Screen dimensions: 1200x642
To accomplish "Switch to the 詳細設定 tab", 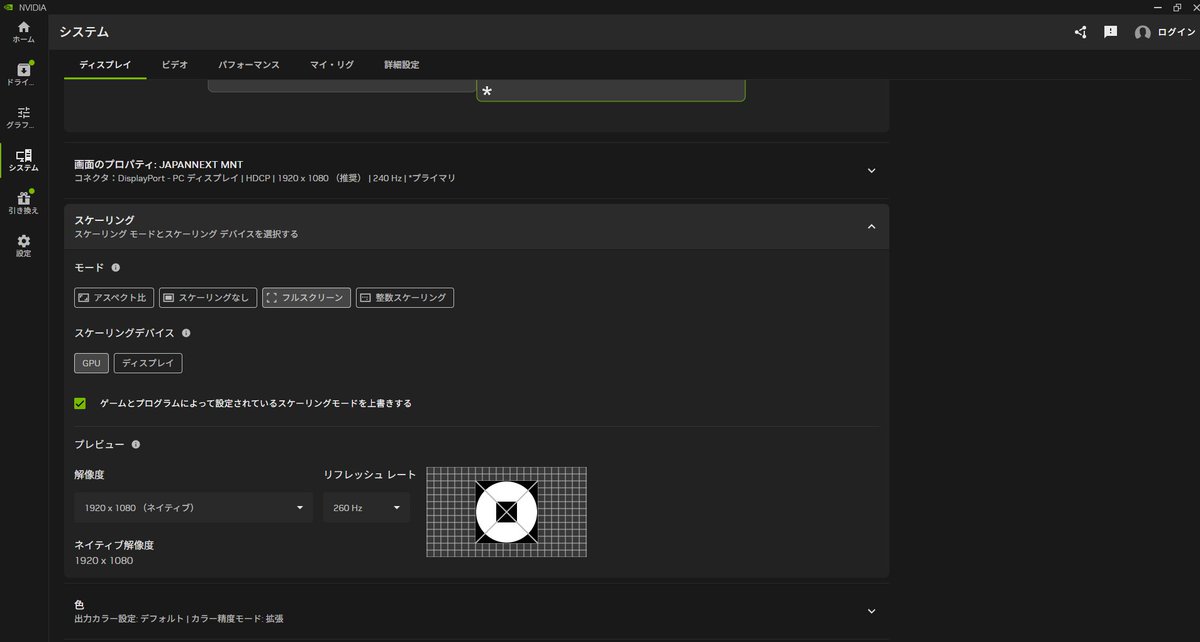I will click(402, 64).
